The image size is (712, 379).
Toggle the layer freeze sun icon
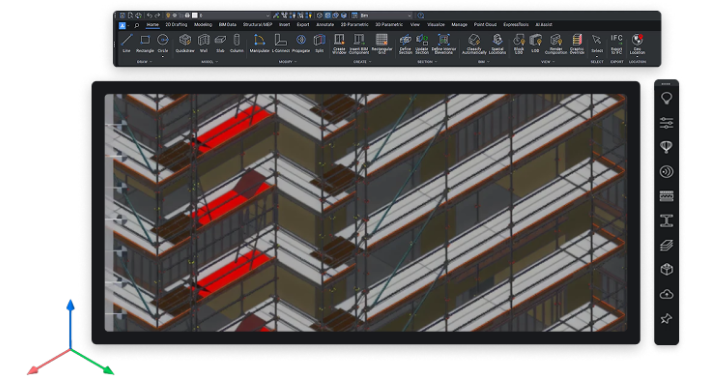click(174, 15)
